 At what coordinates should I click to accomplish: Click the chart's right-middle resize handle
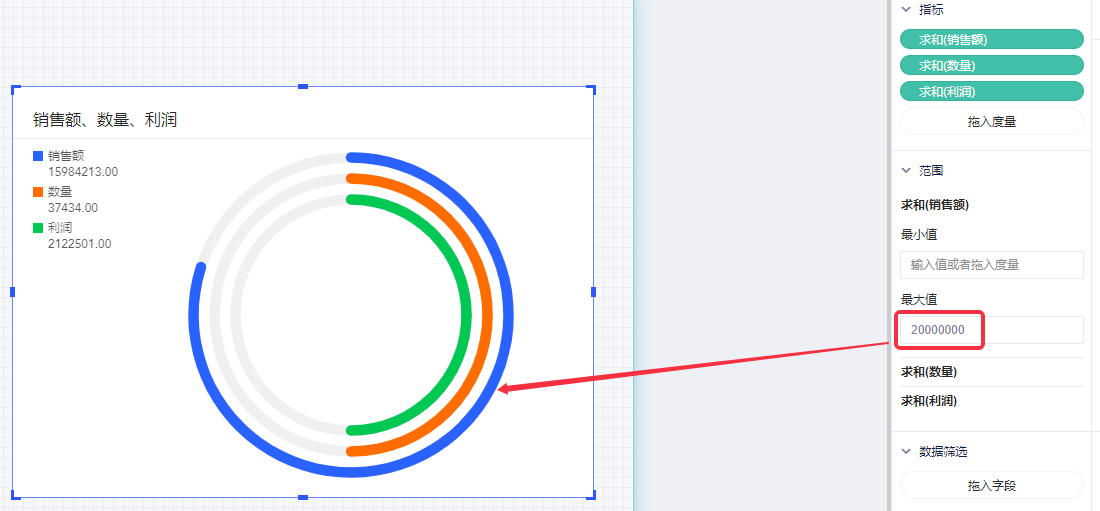coord(593,292)
